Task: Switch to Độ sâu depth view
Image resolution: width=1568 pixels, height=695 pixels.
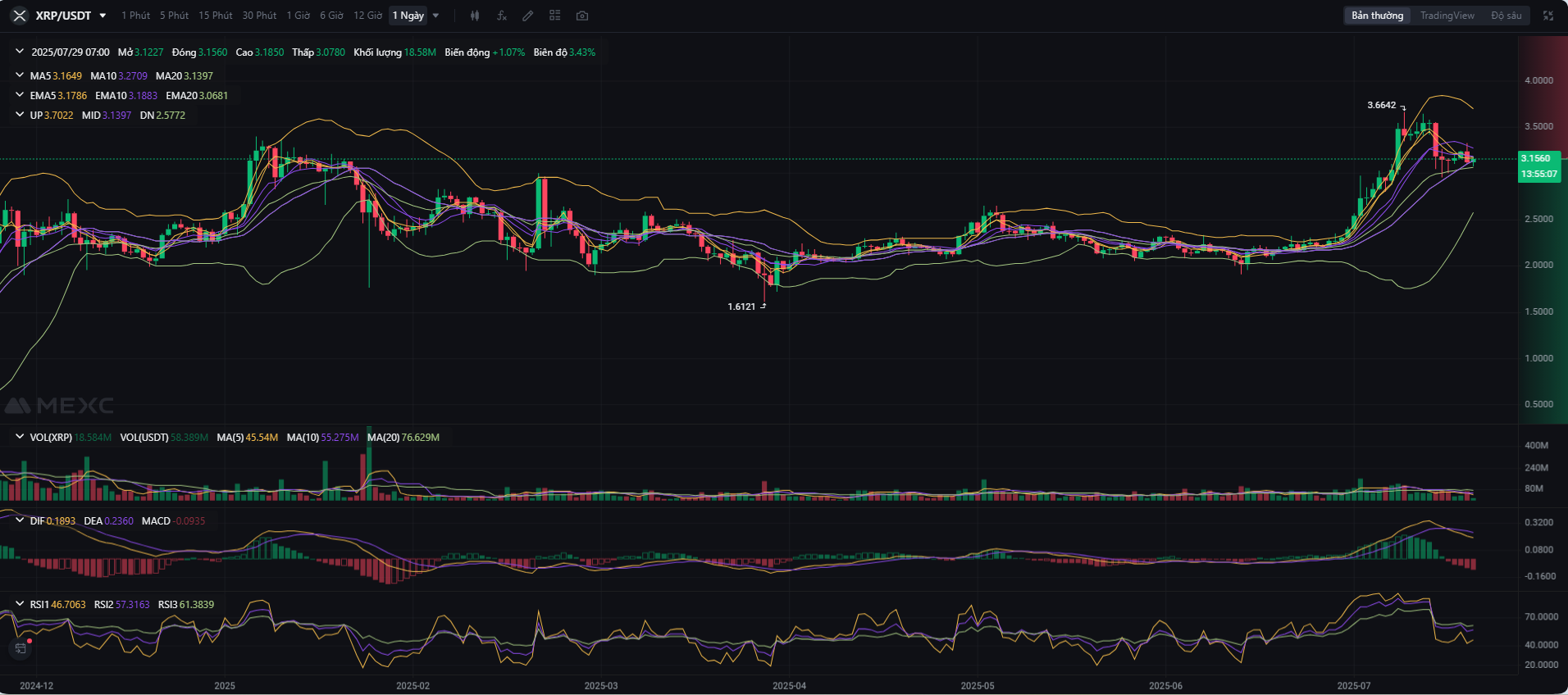Action: pyautogui.click(x=1506, y=16)
